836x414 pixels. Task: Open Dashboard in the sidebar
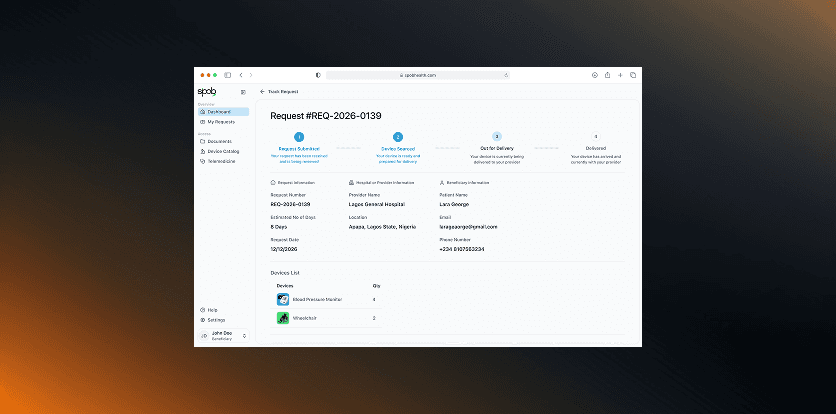pos(223,112)
